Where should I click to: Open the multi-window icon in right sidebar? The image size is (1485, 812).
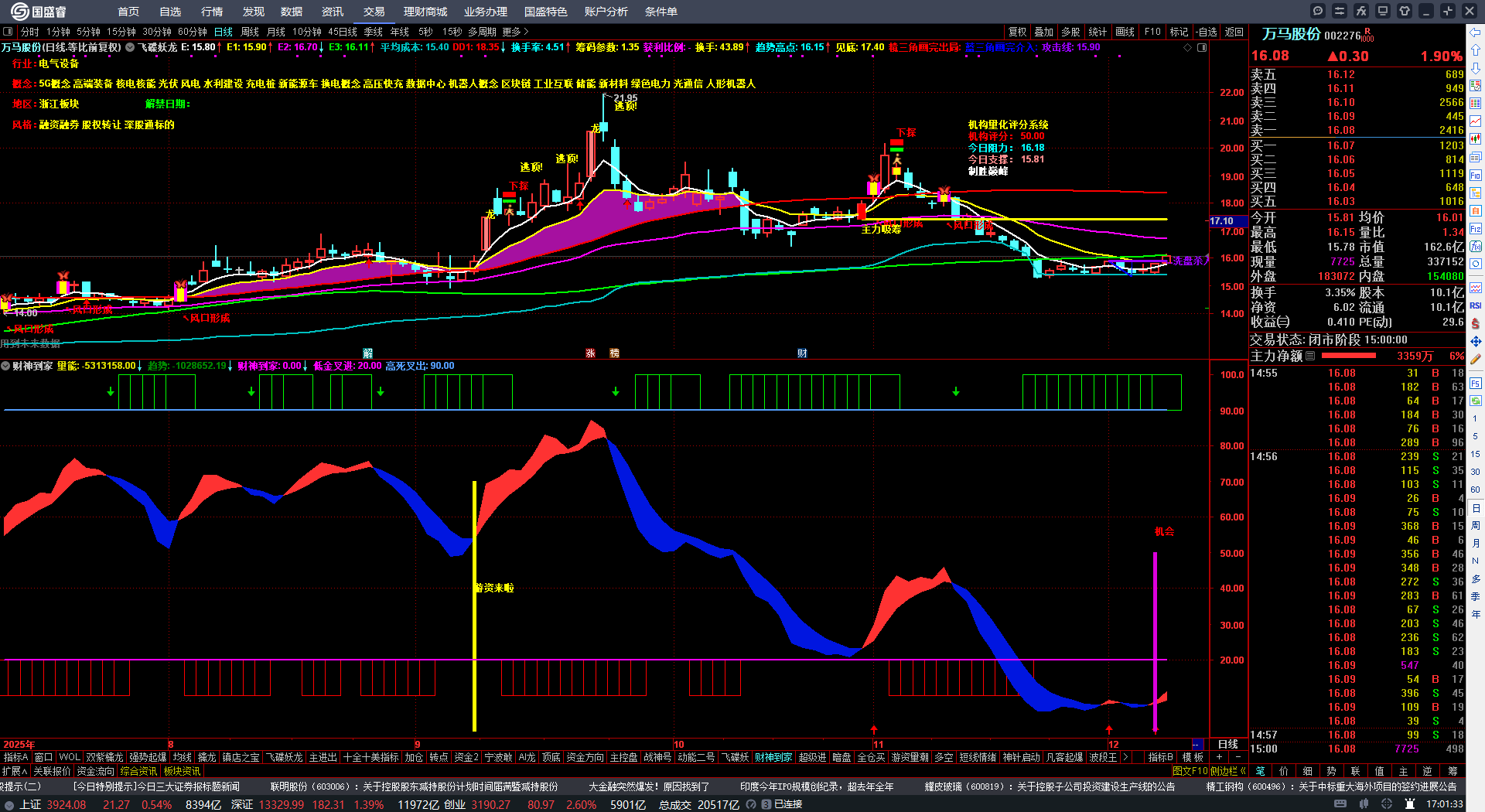(1476, 157)
